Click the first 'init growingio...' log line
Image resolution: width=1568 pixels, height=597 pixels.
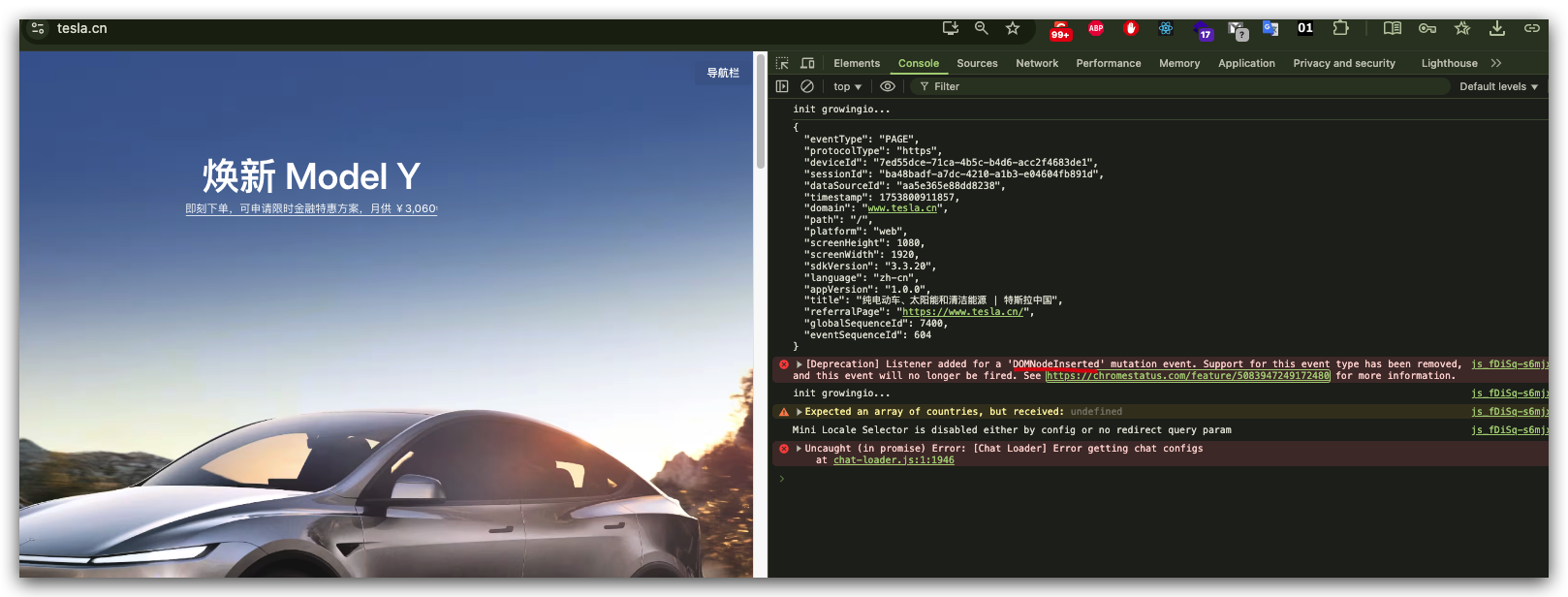[x=841, y=110]
